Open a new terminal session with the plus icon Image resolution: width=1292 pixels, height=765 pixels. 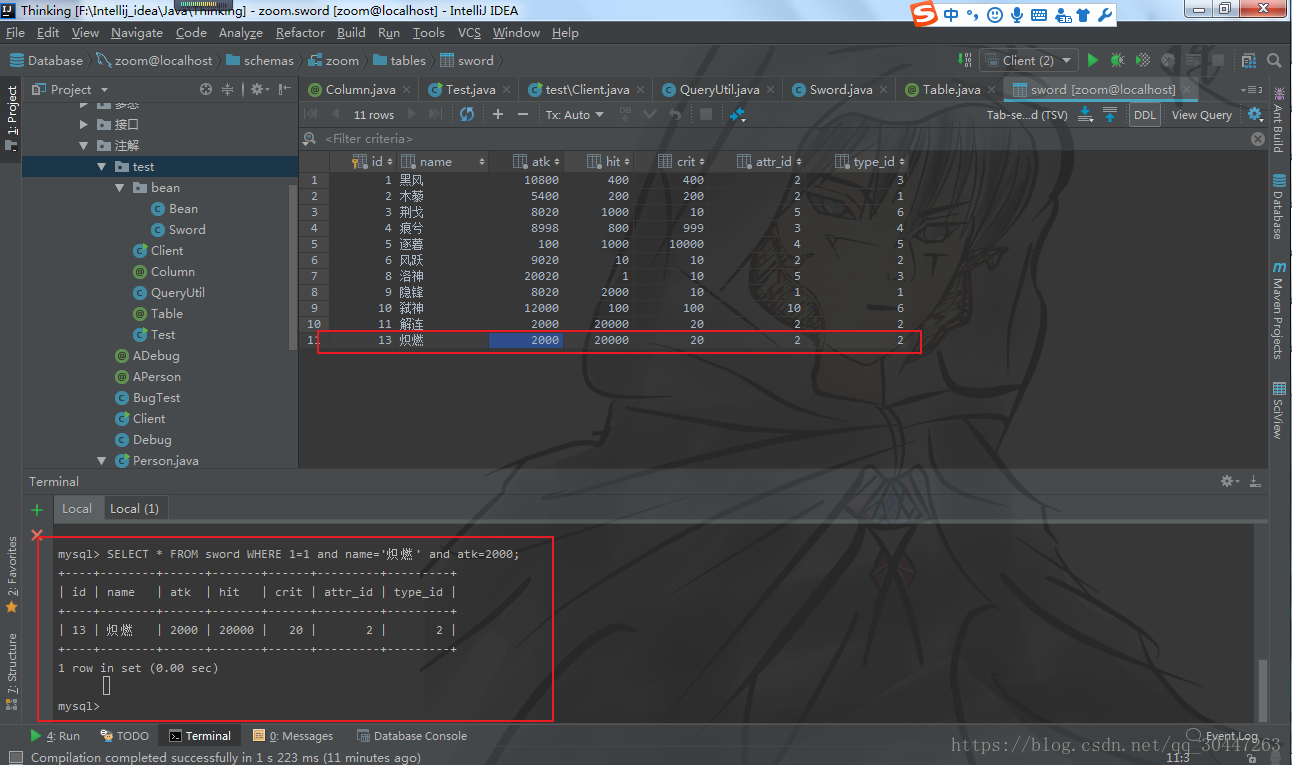[37, 509]
